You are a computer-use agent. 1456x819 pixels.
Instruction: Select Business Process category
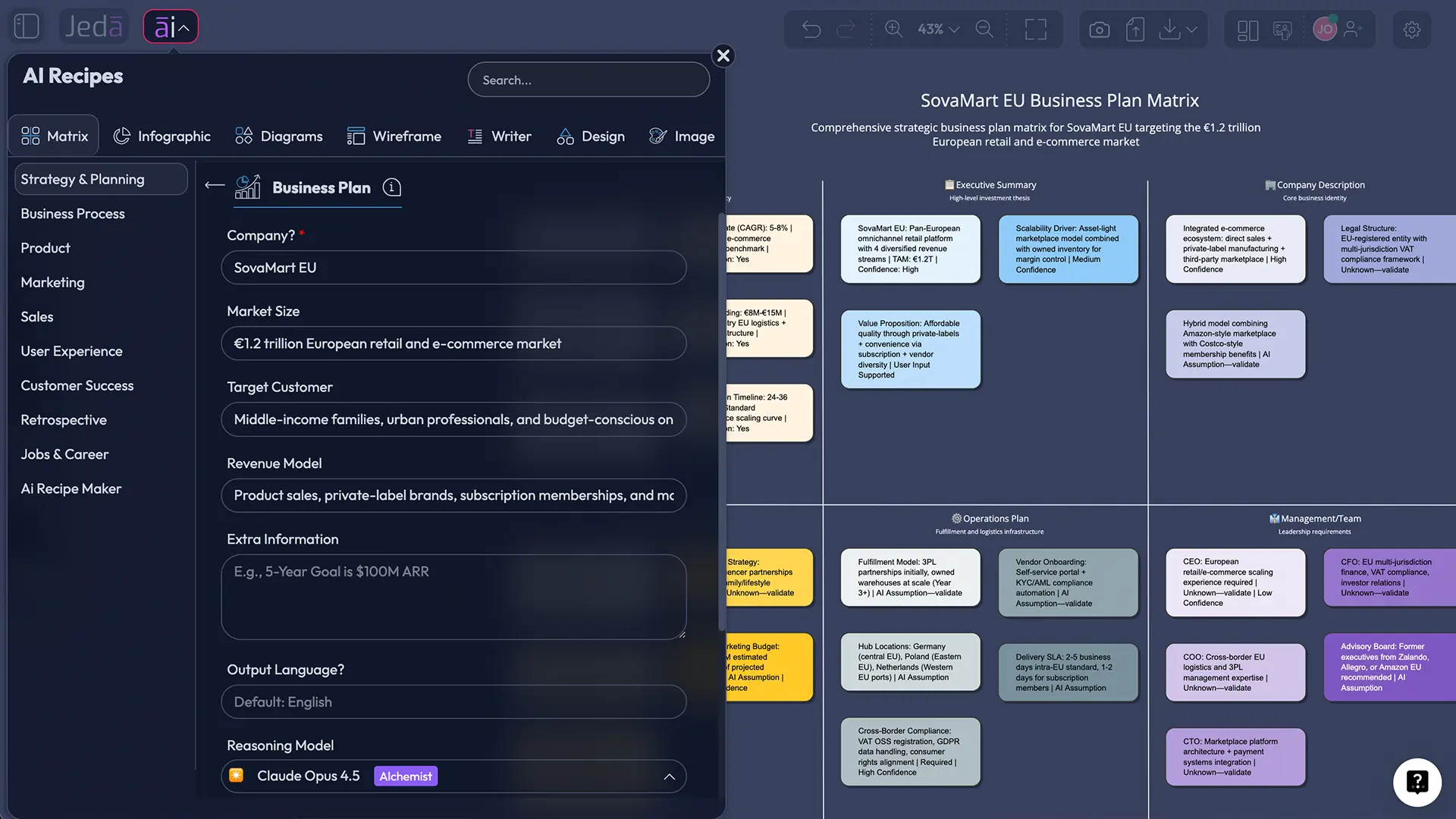[x=73, y=214]
